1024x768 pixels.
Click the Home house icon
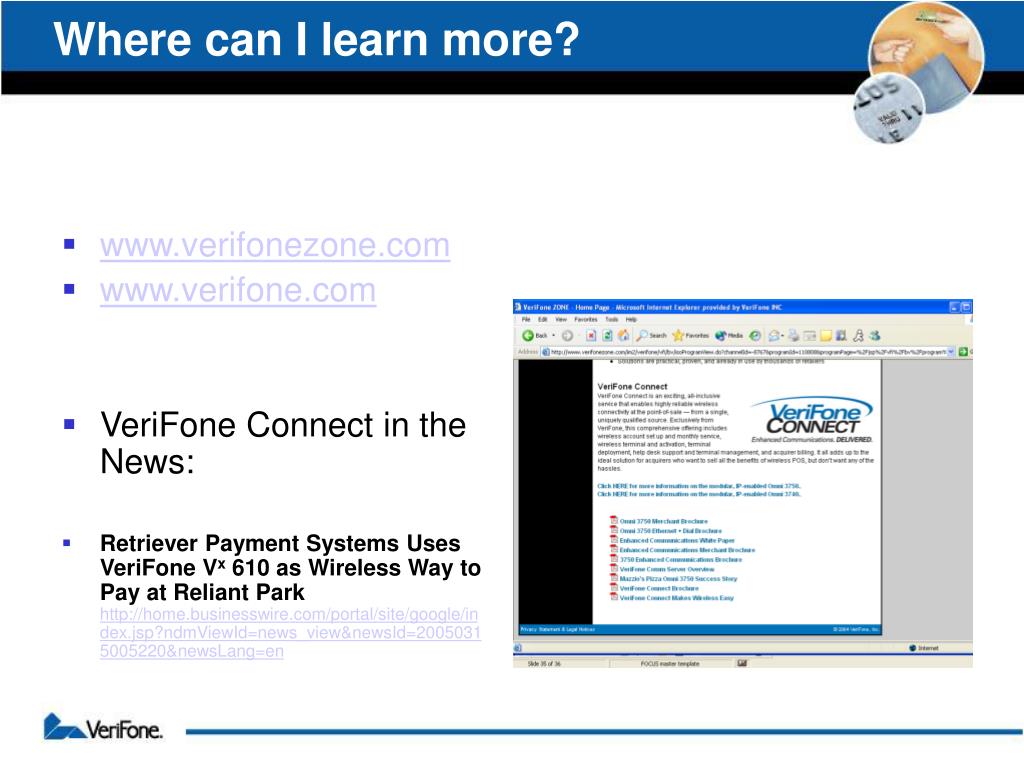[x=624, y=336]
